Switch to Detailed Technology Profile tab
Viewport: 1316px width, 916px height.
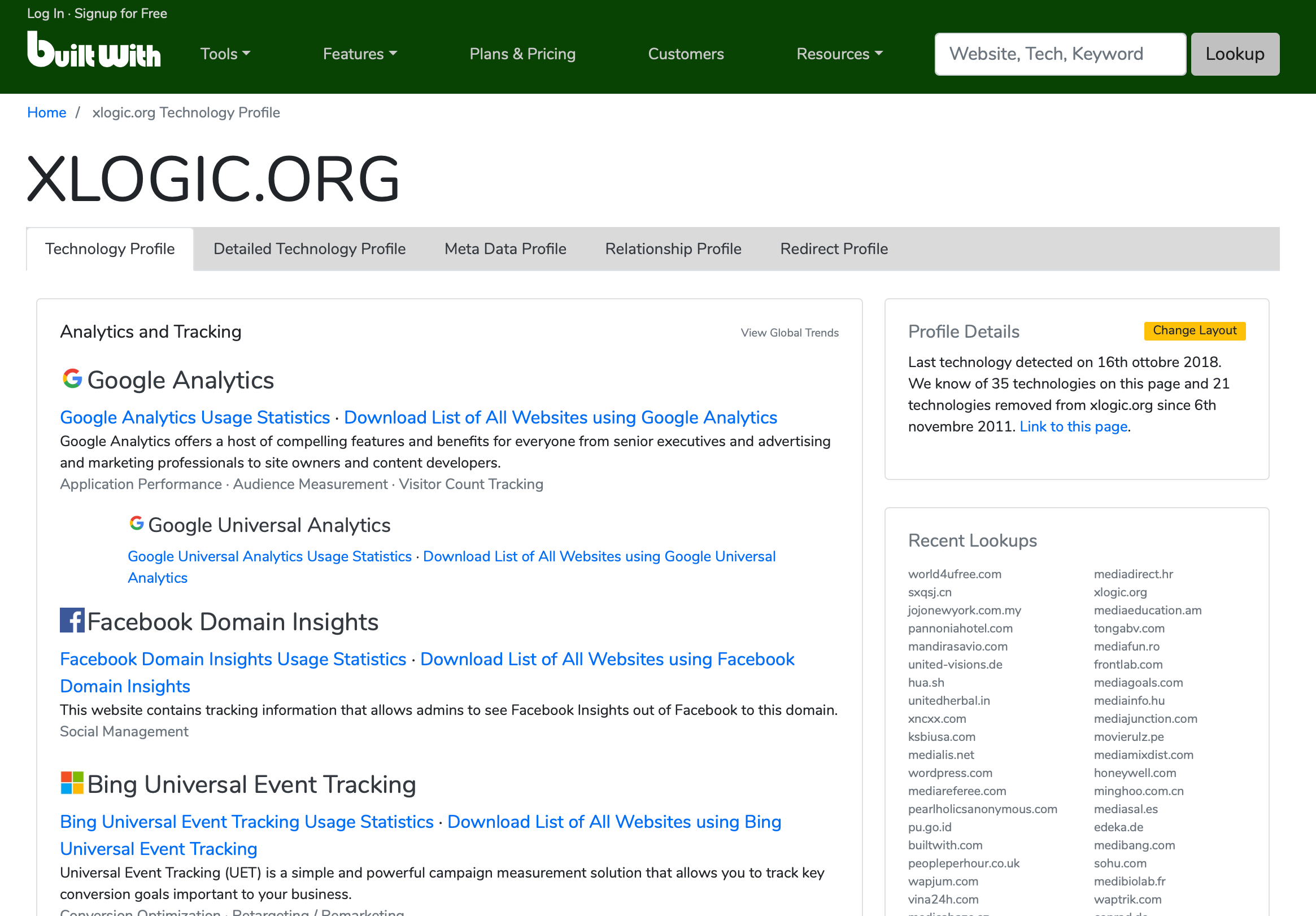point(310,249)
